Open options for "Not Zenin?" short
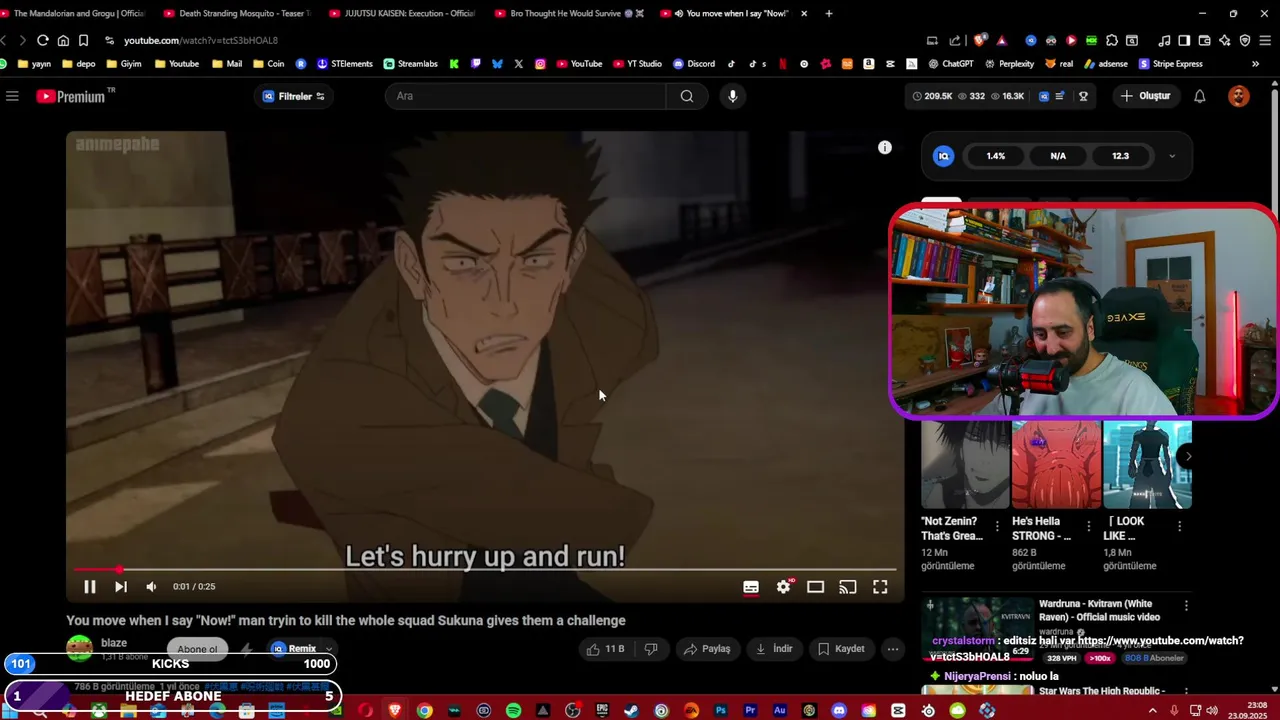The height and width of the screenshot is (720, 1280). coord(997,526)
